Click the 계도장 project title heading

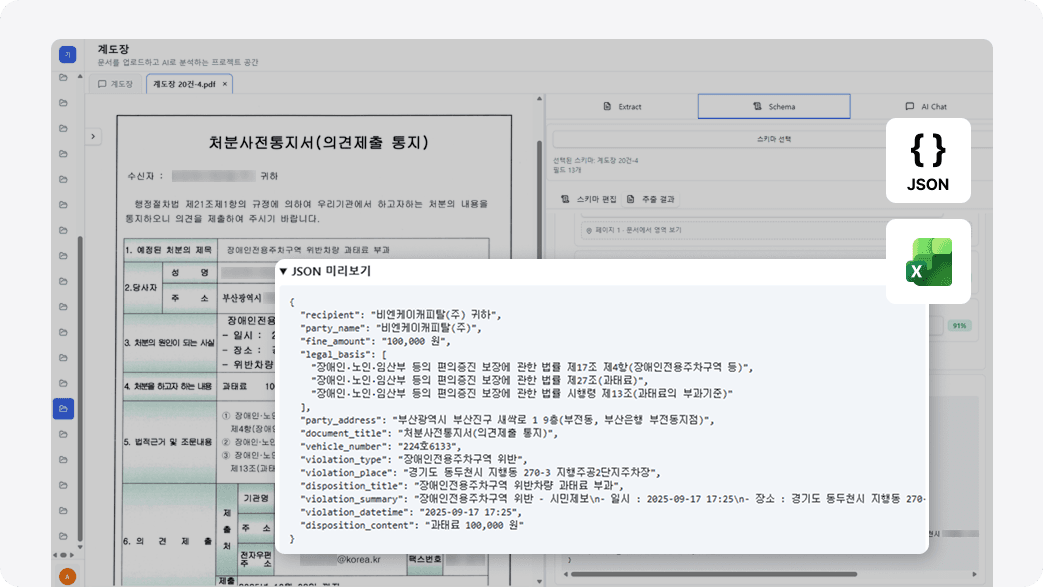pos(113,49)
